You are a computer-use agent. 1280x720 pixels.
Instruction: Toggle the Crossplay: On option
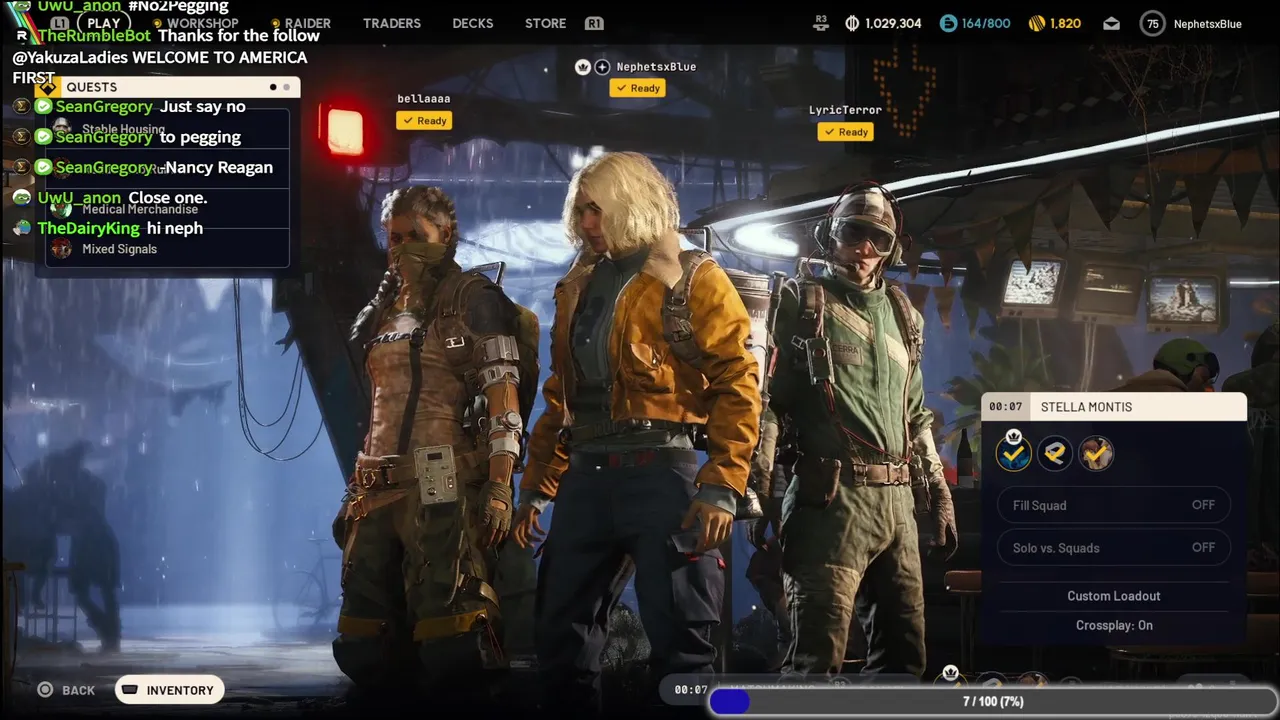tap(1114, 625)
